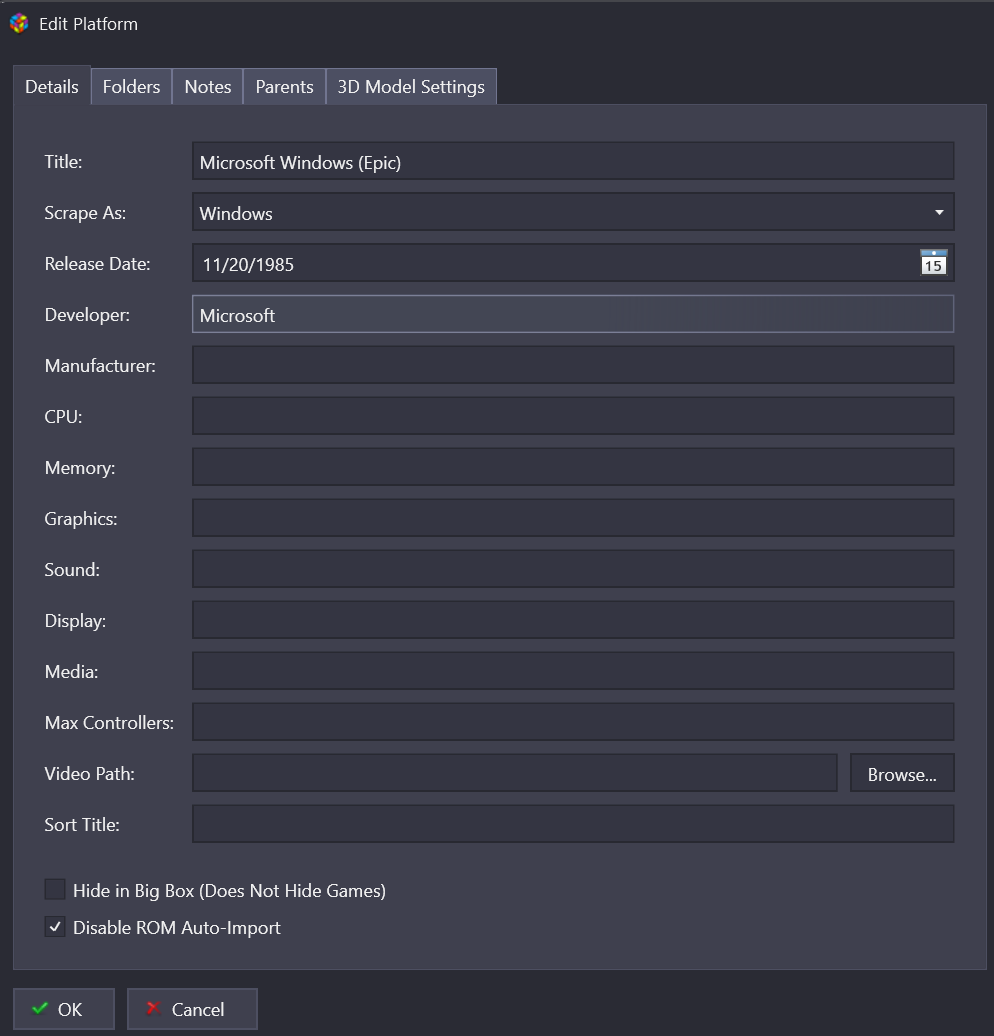Click the Manufacturer text box

pos(572,366)
